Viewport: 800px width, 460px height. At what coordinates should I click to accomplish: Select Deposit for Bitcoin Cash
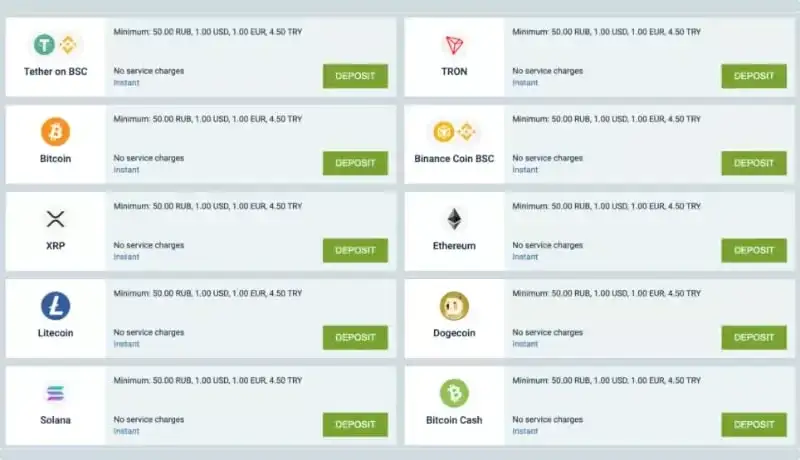753,424
